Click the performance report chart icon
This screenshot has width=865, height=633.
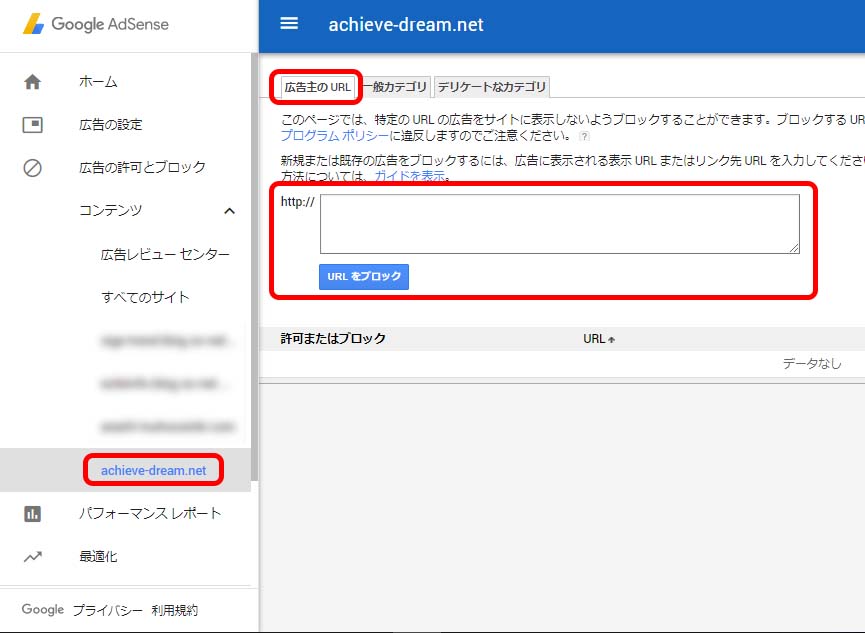(x=33, y=514)
